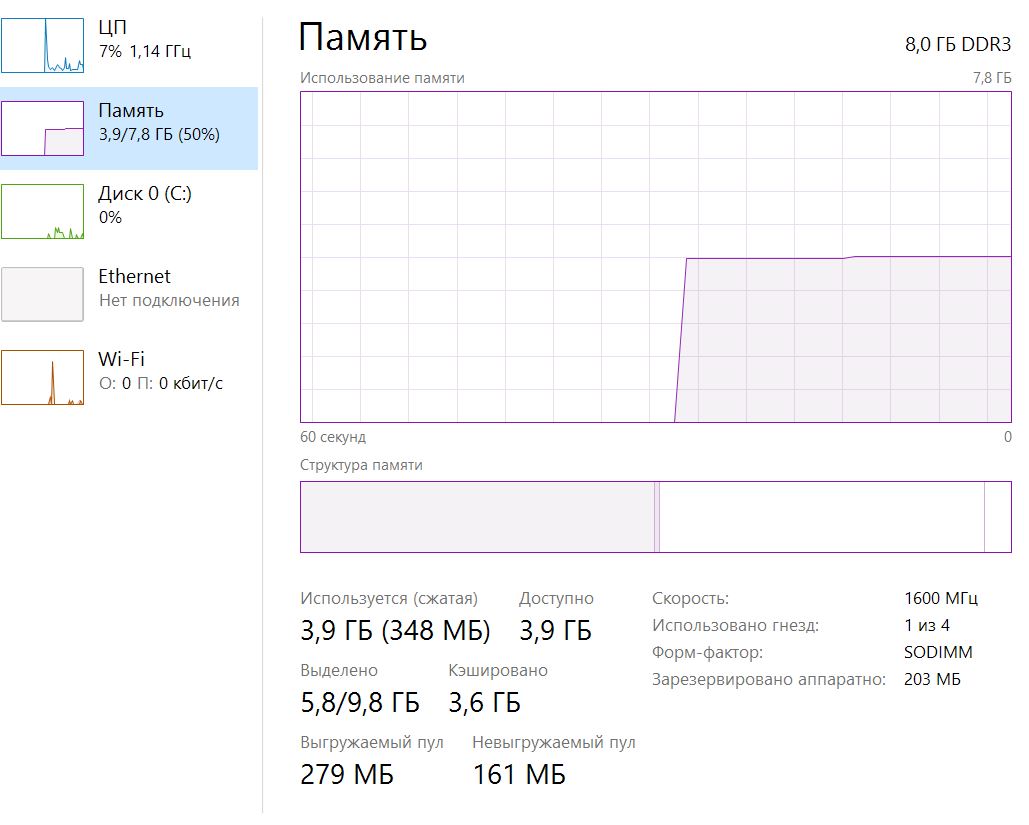Open the Ethernet "Нет подключения" entry

click(x=168, y=300)
